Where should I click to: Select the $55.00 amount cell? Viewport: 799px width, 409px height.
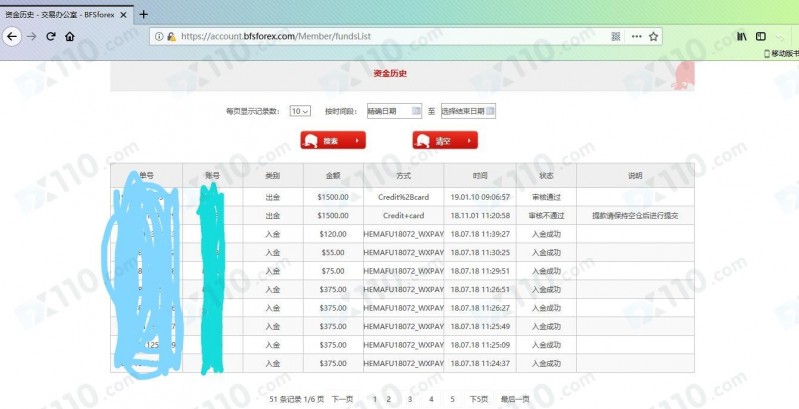pos(333,253)
